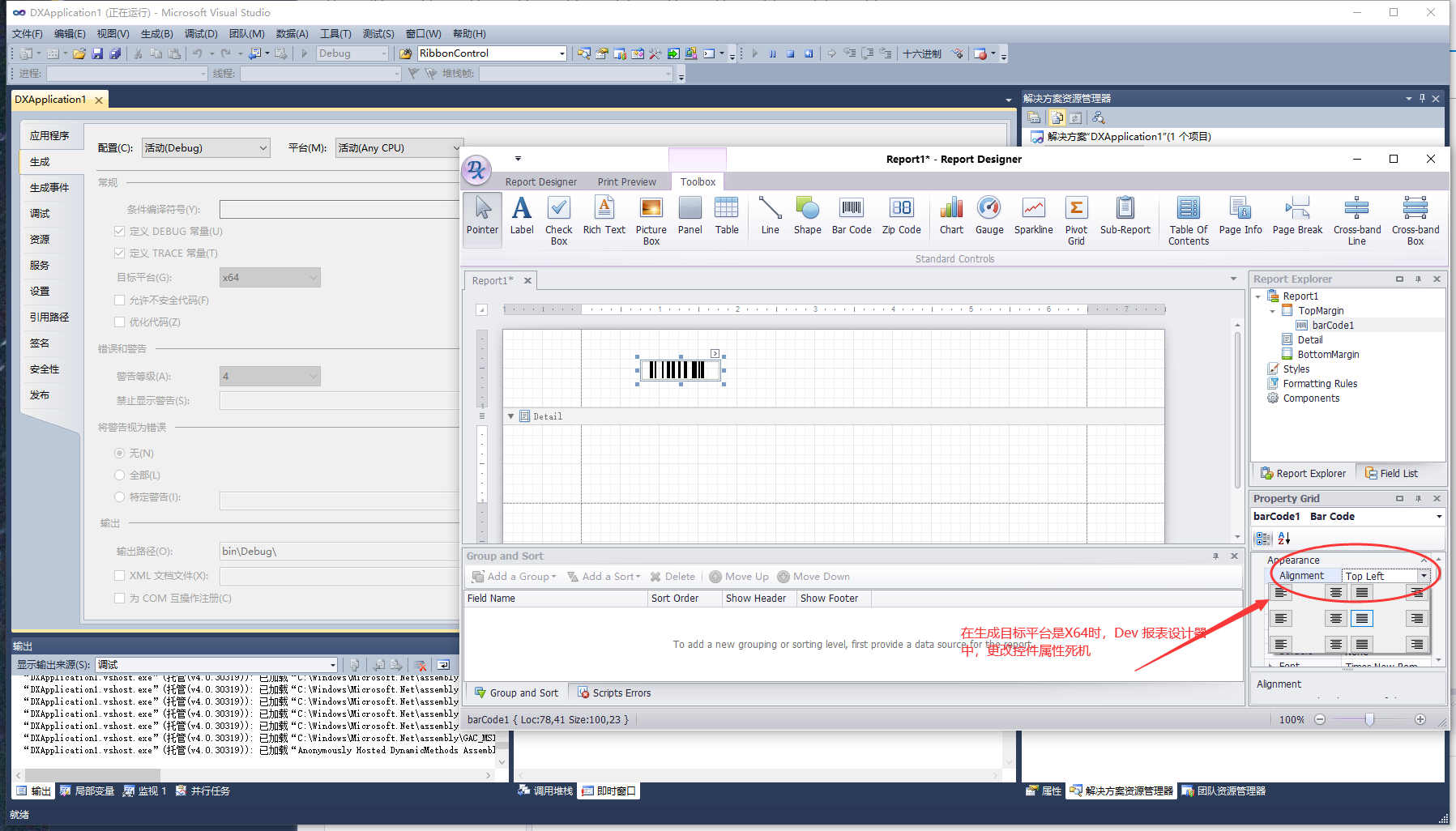
Task: Select the Label control icon
Action: pyautogui.click(x=522, y=216)
